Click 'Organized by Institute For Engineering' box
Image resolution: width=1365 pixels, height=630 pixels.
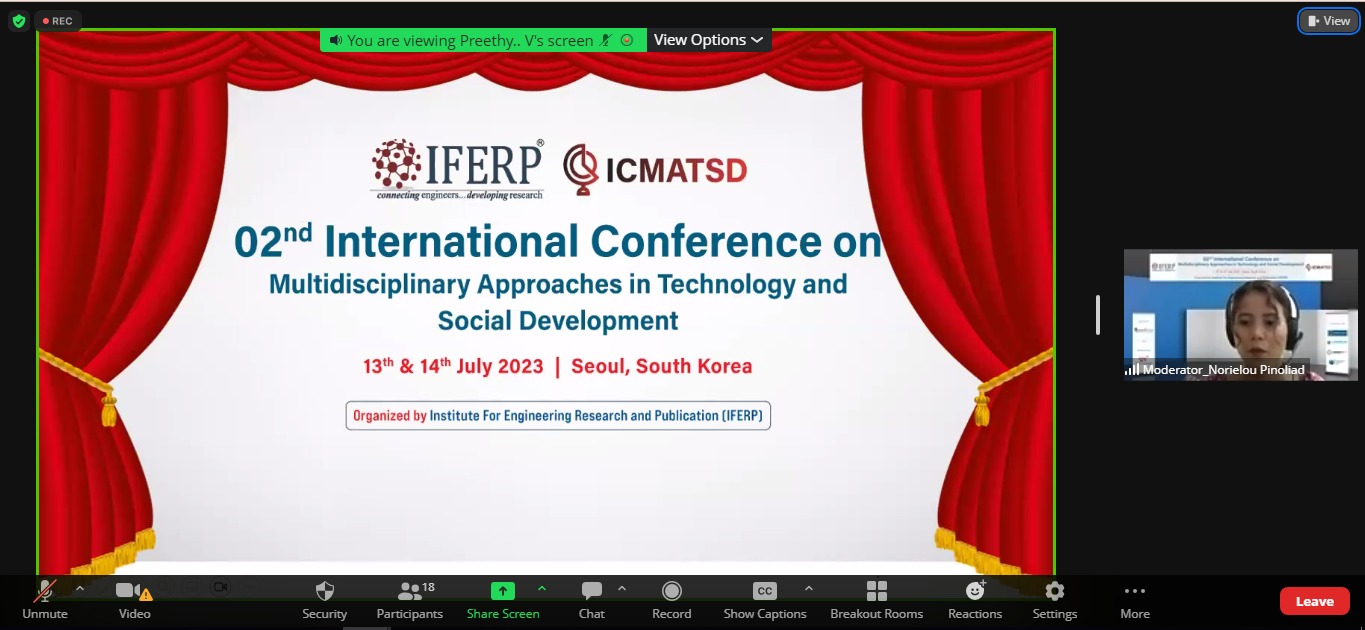pyautogui.click(x=558, y=415)
